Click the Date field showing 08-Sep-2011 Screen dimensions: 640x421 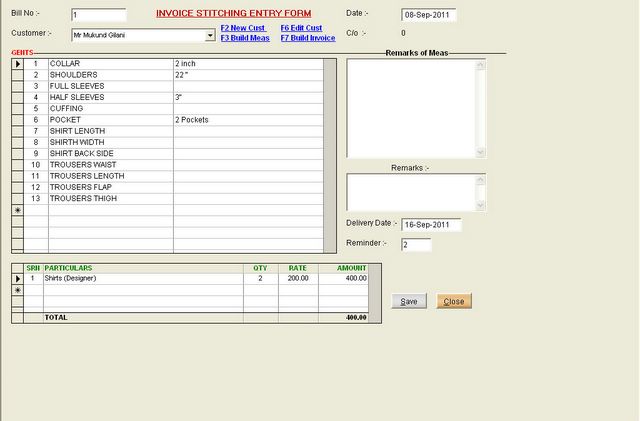tap(429, 15)
